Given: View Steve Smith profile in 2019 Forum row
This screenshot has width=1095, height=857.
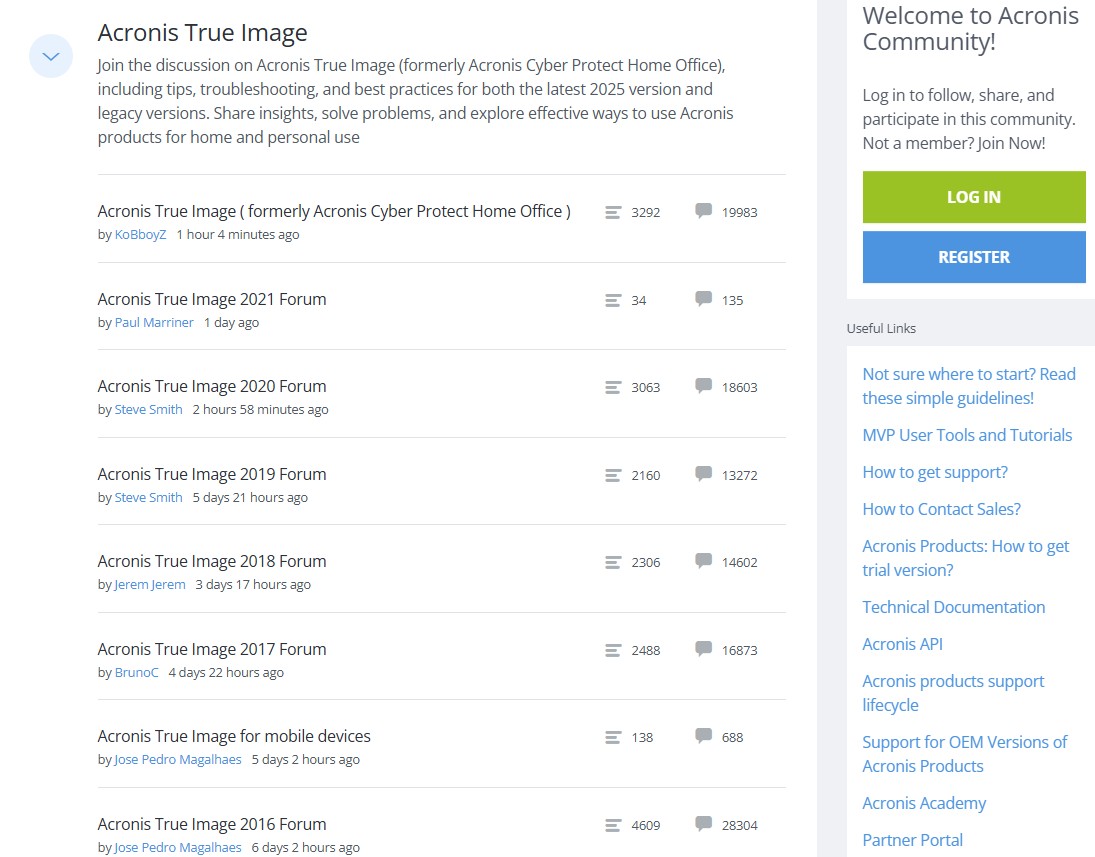Looking at the screenshot, I should pyautogui.click(x=148, y=497).
